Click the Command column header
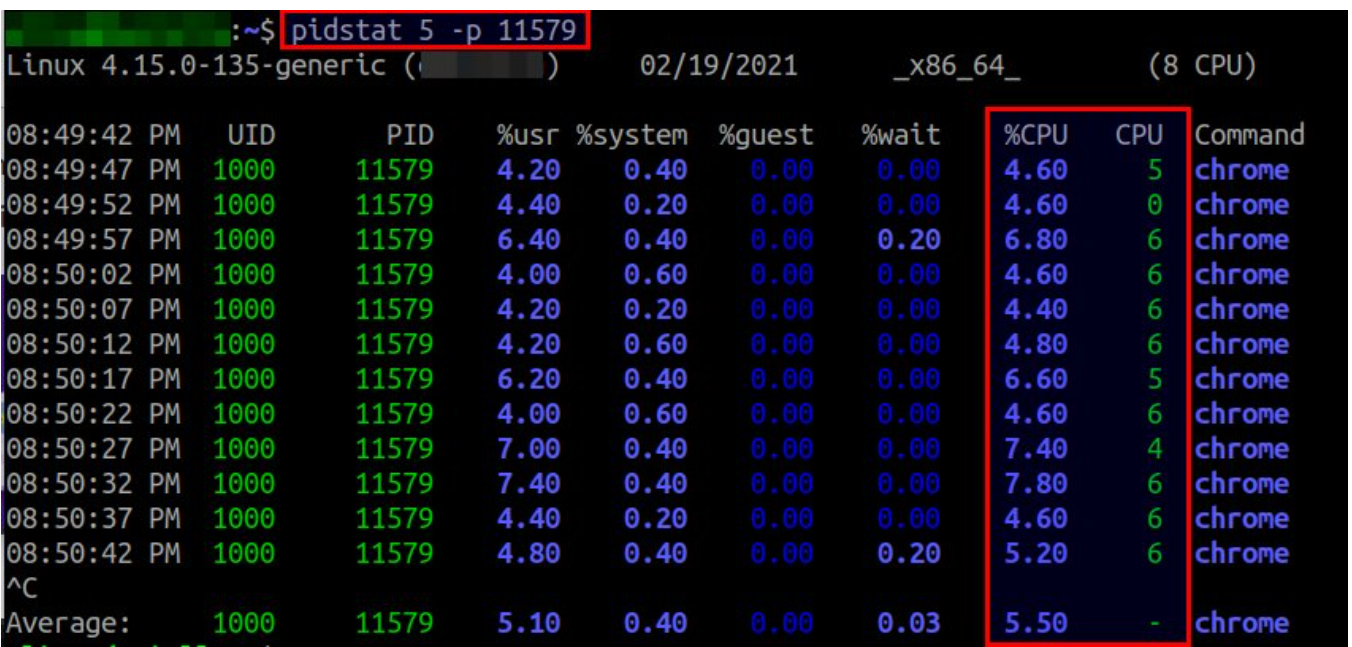This screenshot has width=1352, height=647. [x=1249, y=135]
